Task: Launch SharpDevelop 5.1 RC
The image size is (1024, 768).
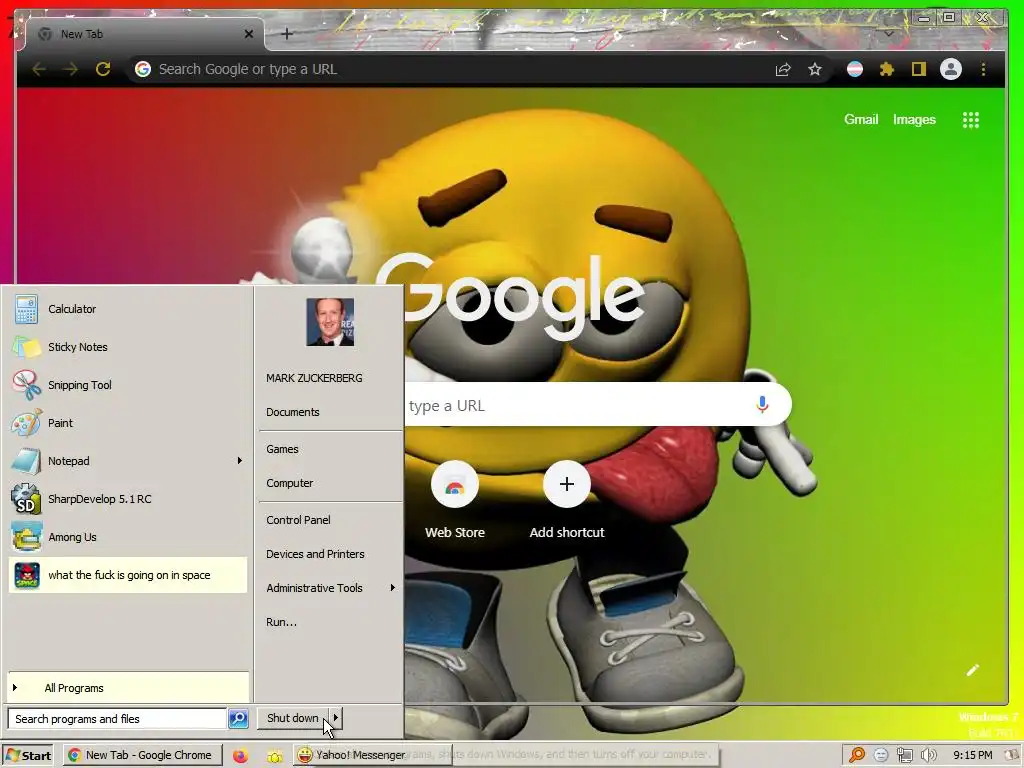Action: 128,499
